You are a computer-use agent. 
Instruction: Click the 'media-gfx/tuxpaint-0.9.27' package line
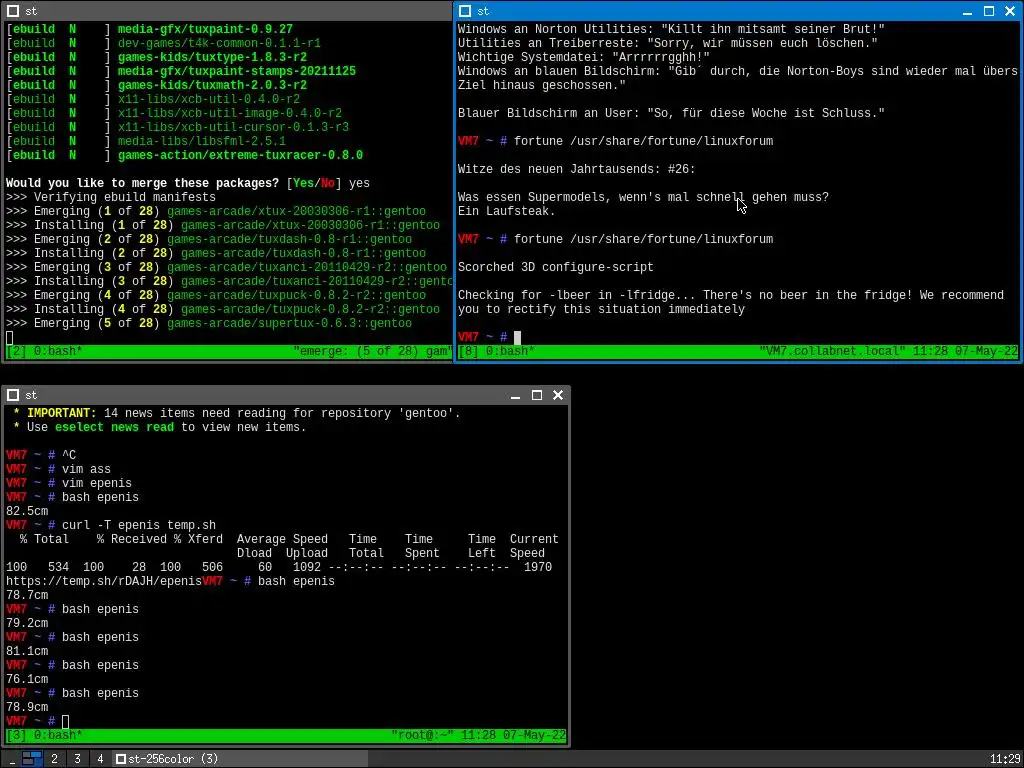pyautogui.click(x=205, y=29)
